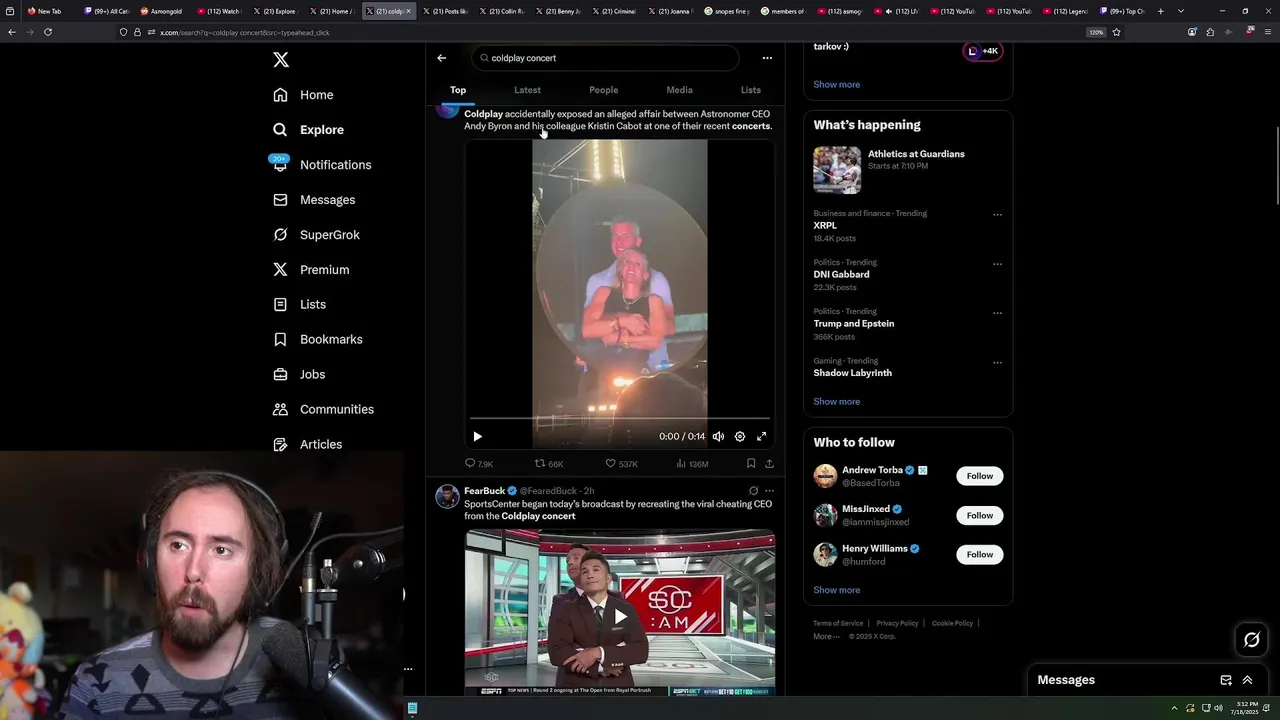Open Premium in sidebar

(x=311, y=270)
